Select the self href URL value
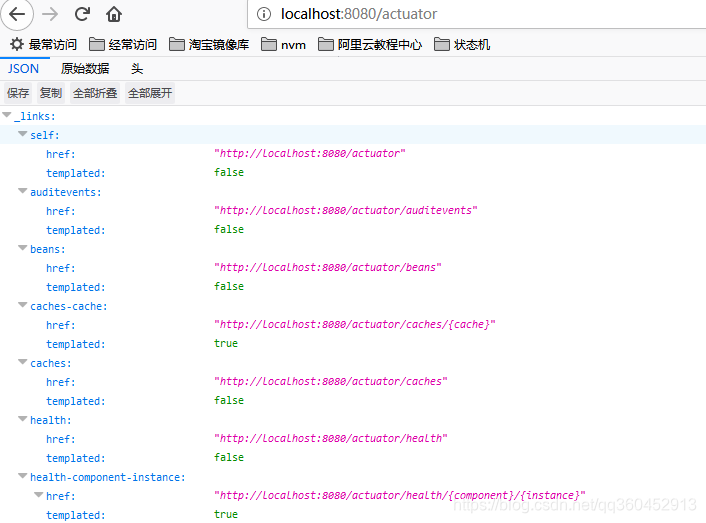706x523 pixels. 310,153
